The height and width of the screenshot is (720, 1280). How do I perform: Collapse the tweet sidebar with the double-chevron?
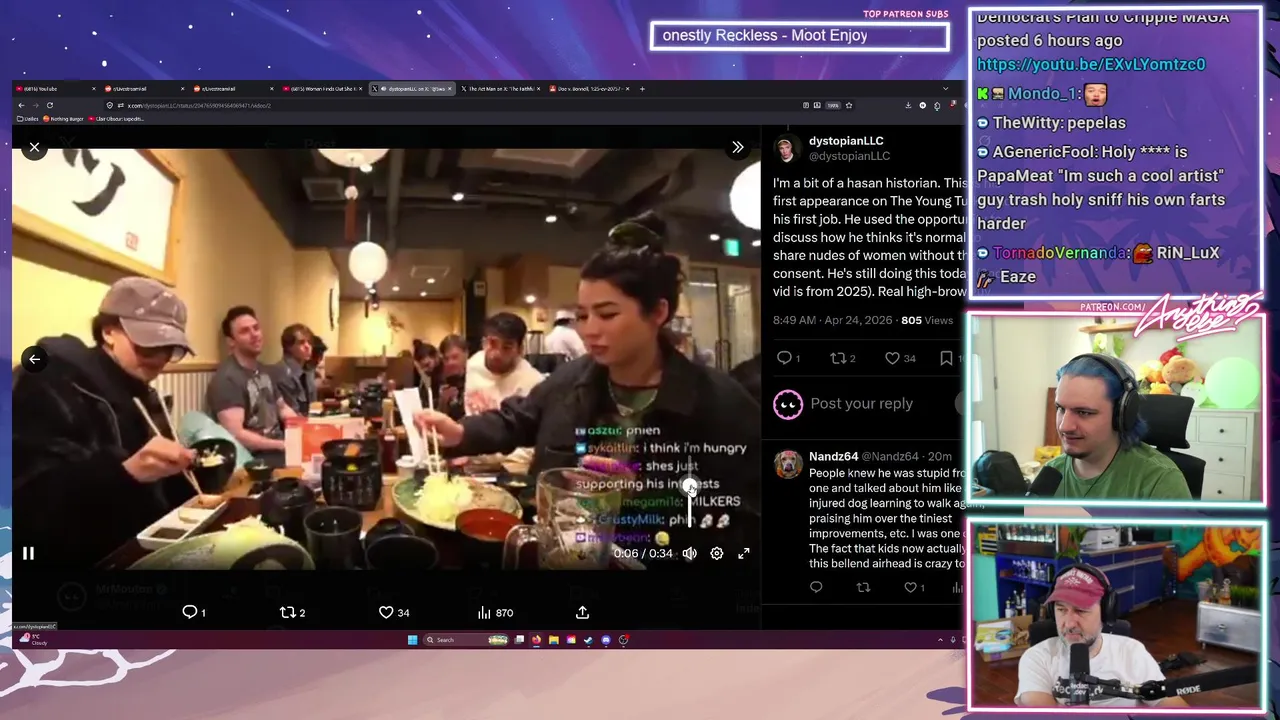737,147
